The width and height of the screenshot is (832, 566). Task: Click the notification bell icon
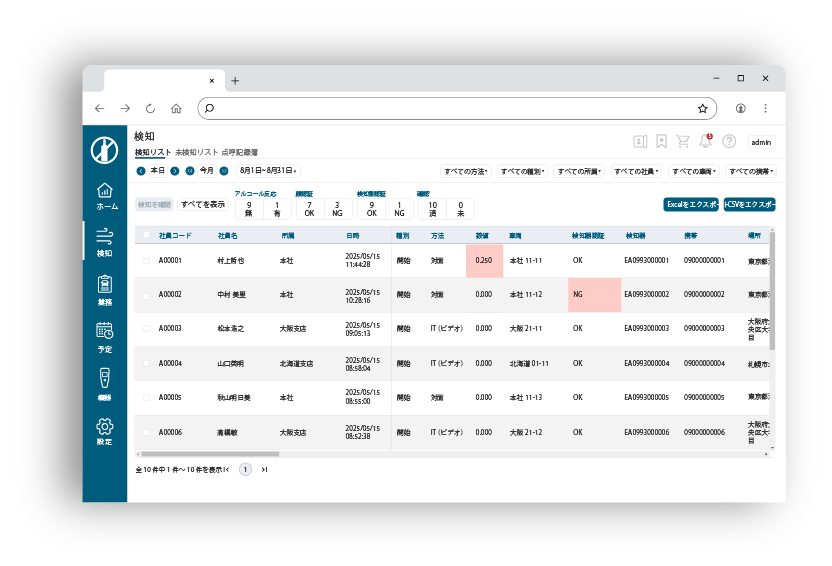click(706, 141)
